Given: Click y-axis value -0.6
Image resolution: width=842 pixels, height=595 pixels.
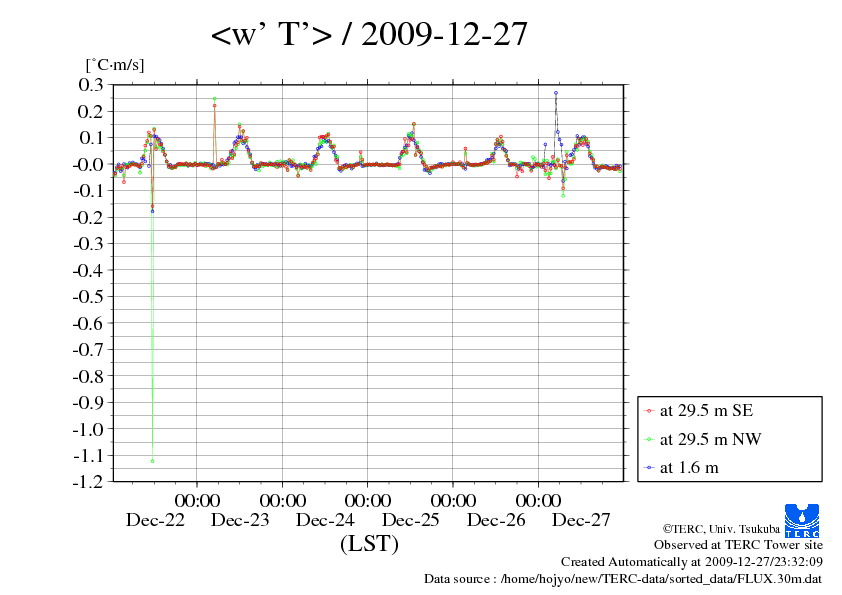Looking at the screenshot, I should (88, 323).
